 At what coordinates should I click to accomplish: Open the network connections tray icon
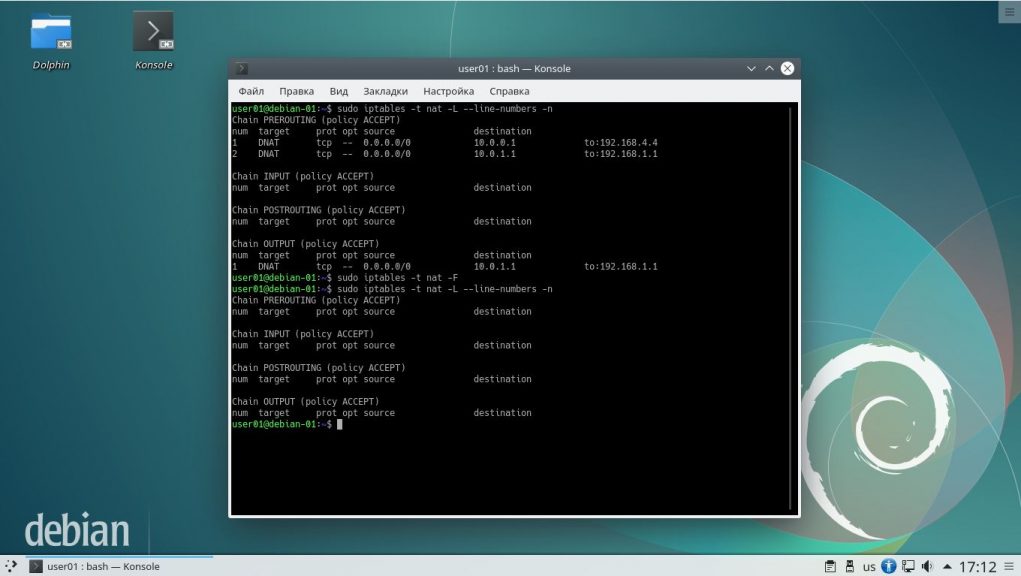908,566
